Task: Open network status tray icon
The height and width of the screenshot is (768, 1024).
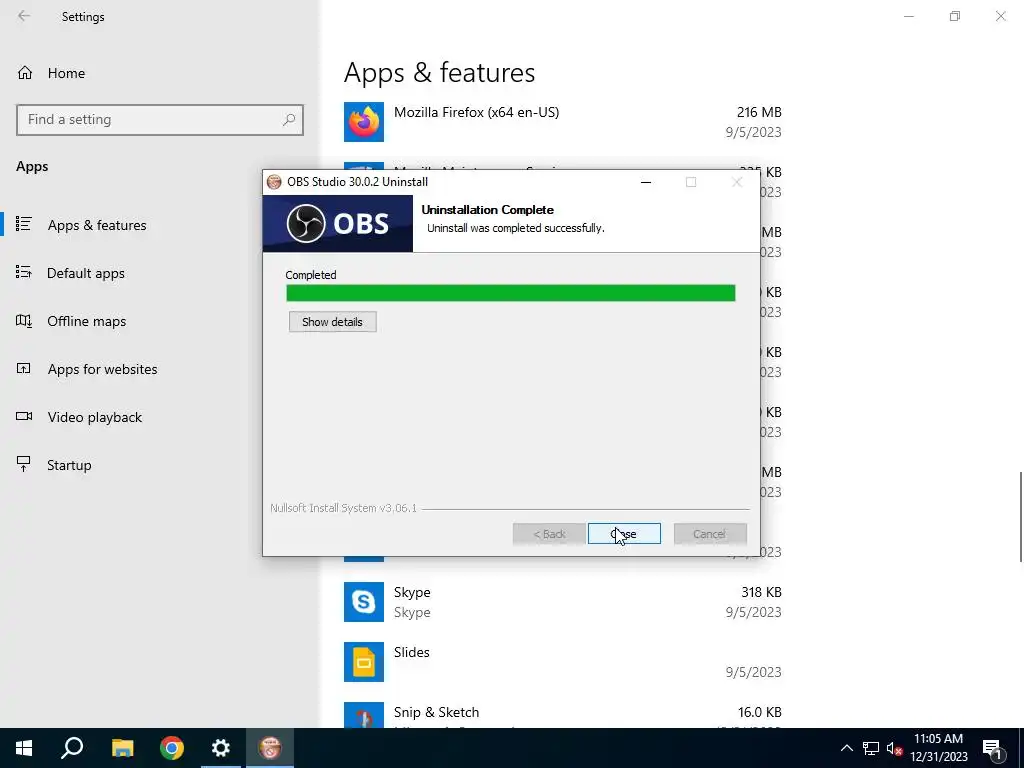Action: point(871,748)
